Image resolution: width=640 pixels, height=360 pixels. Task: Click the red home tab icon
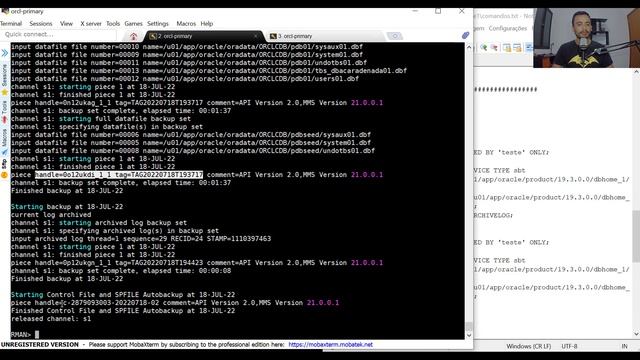pos(134,36)
